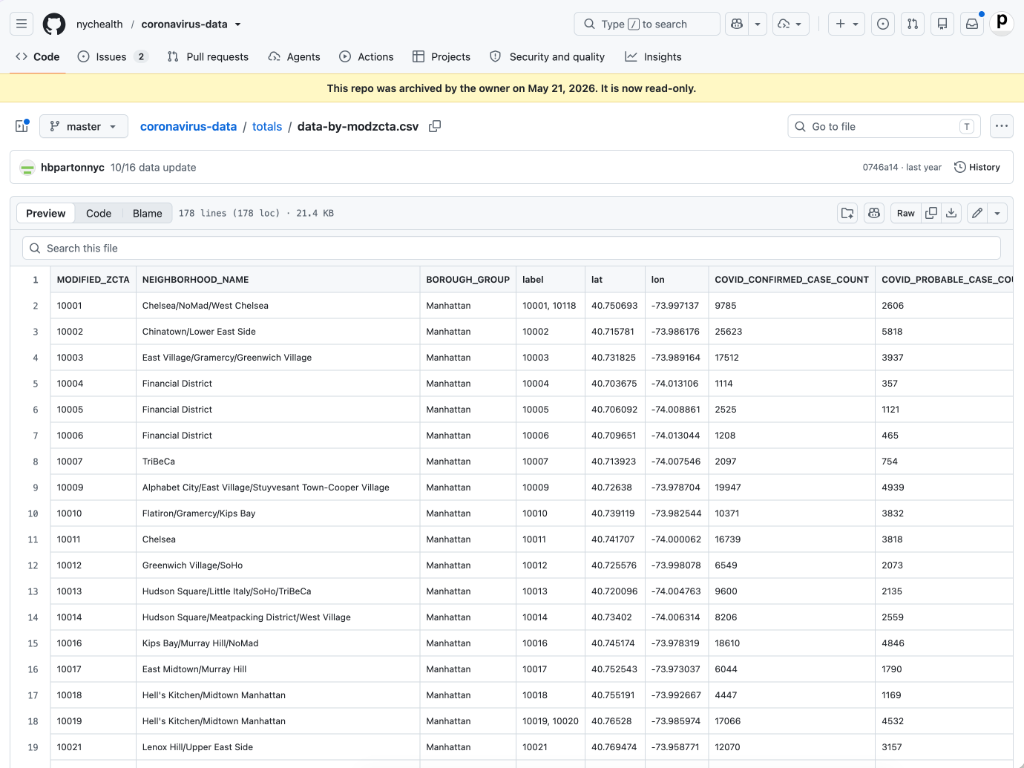Image resolution: width=1024 pixels, height=768 pixels.
Task: Open the Agents tab
Action: pos(295,57)
